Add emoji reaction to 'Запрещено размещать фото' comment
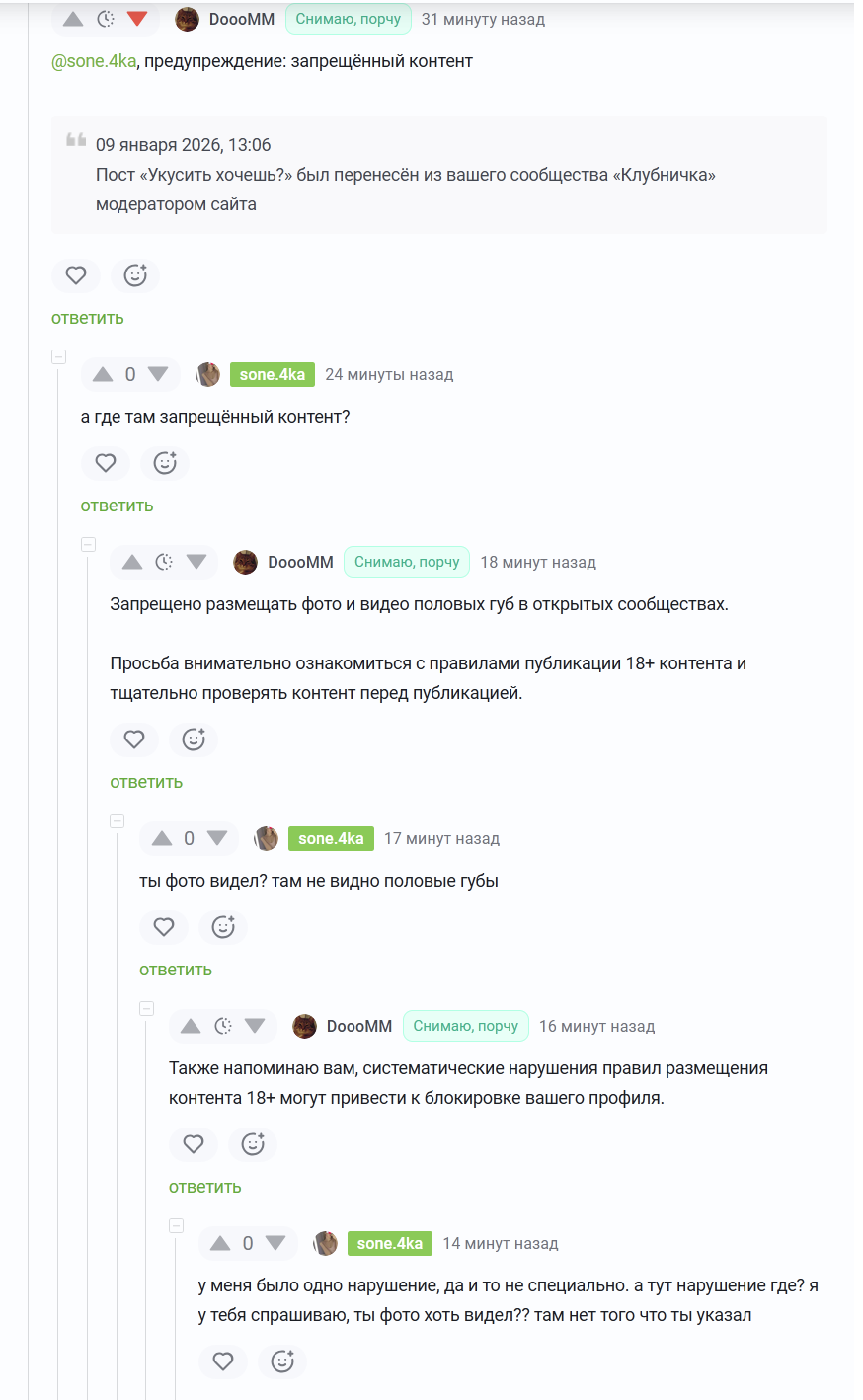Screen dimensions: 863x1400 pyautogui.click(x=194, y=739)
